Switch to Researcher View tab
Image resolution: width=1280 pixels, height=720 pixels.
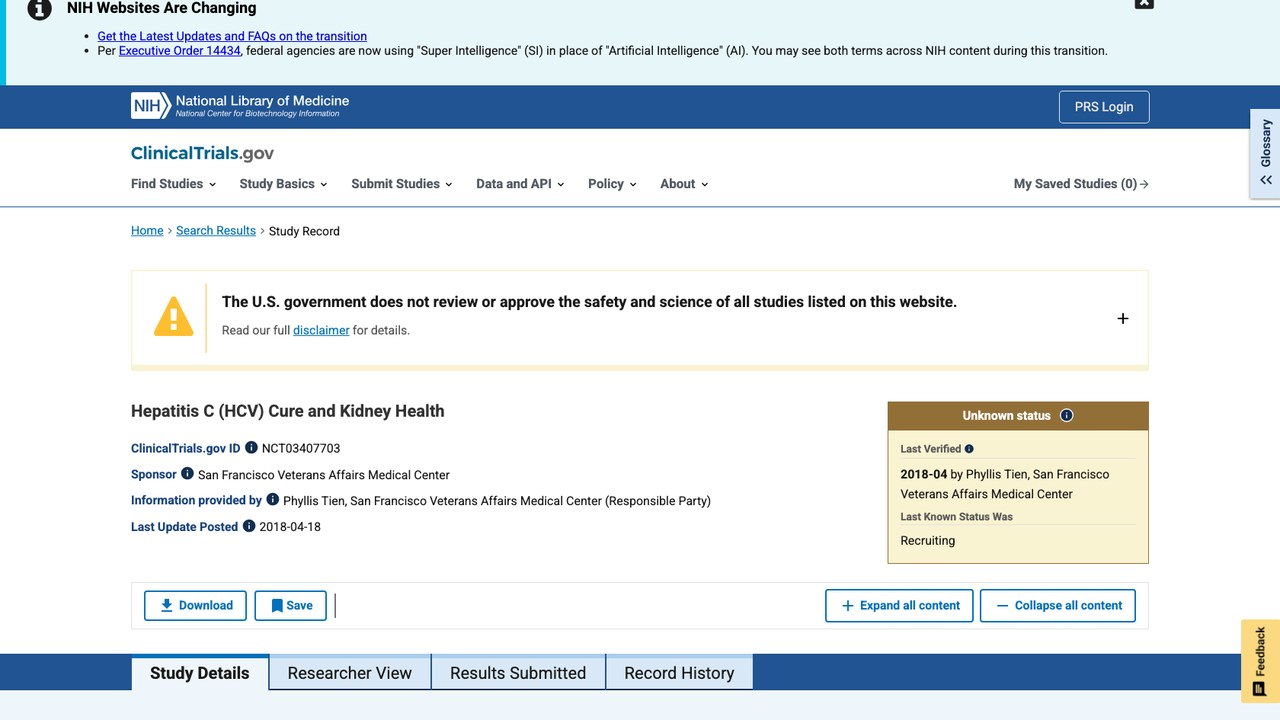(x=350, y=673)
